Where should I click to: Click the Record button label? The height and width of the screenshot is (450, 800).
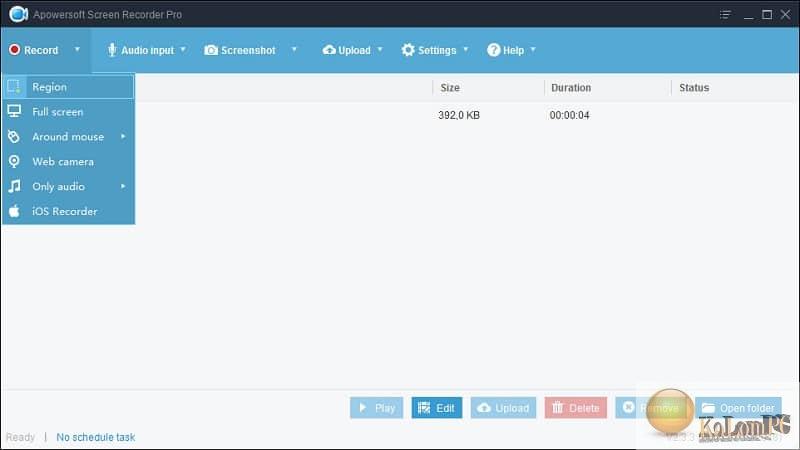click(x=41, y=50)
